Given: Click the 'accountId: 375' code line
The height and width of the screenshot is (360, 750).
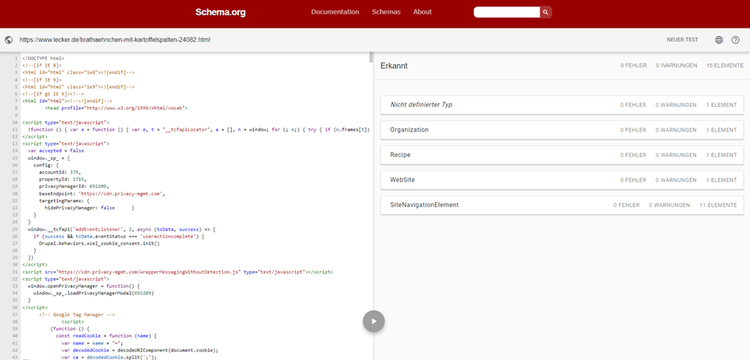Looking at the screenshot, I should [60, 172].
